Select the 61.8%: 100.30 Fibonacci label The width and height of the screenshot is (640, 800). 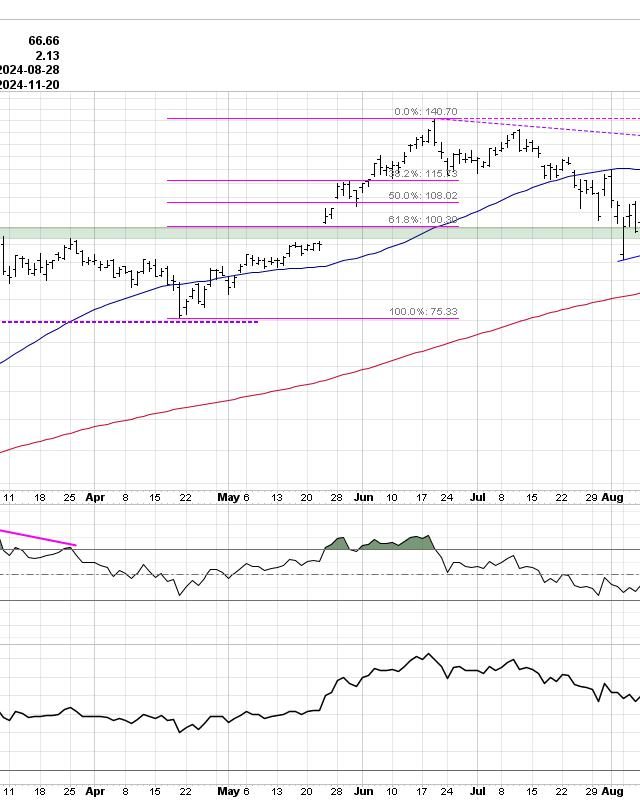tap(423, 219)
